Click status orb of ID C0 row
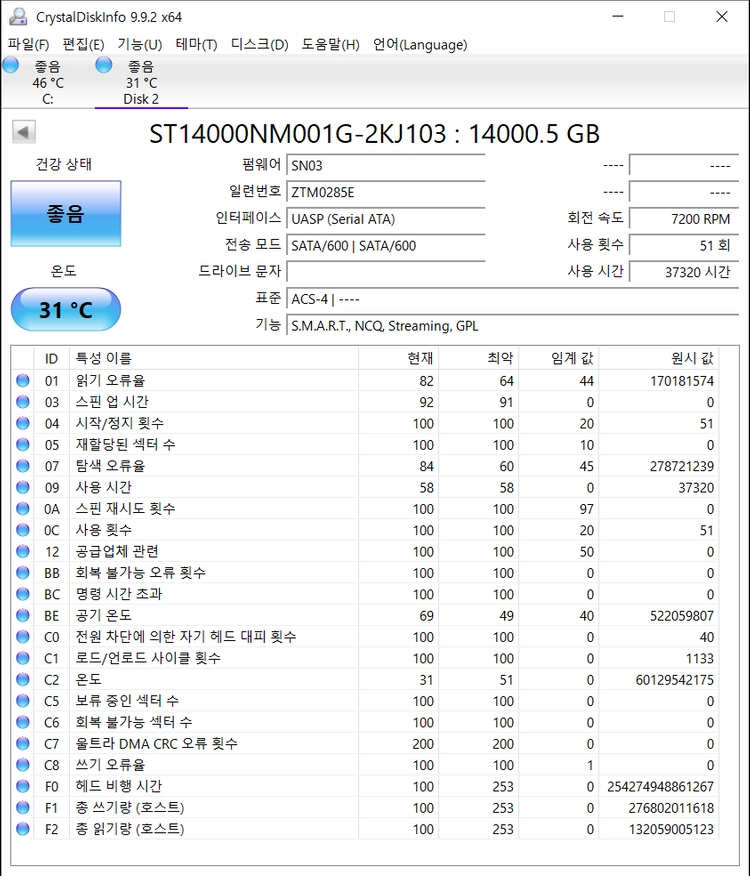This screenshot has width=750, height=878. point(23,637)
